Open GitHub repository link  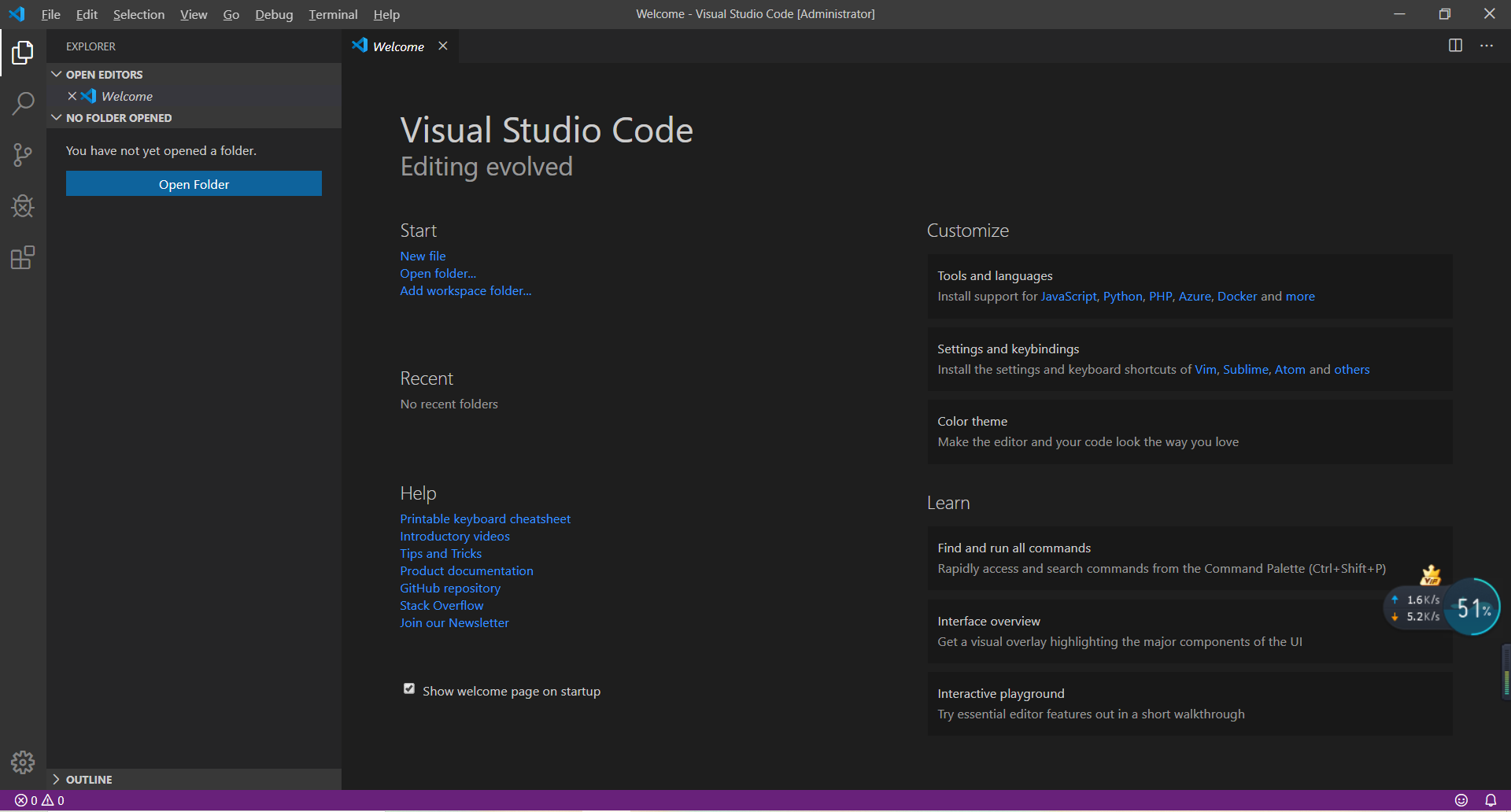tap(450, 588)
